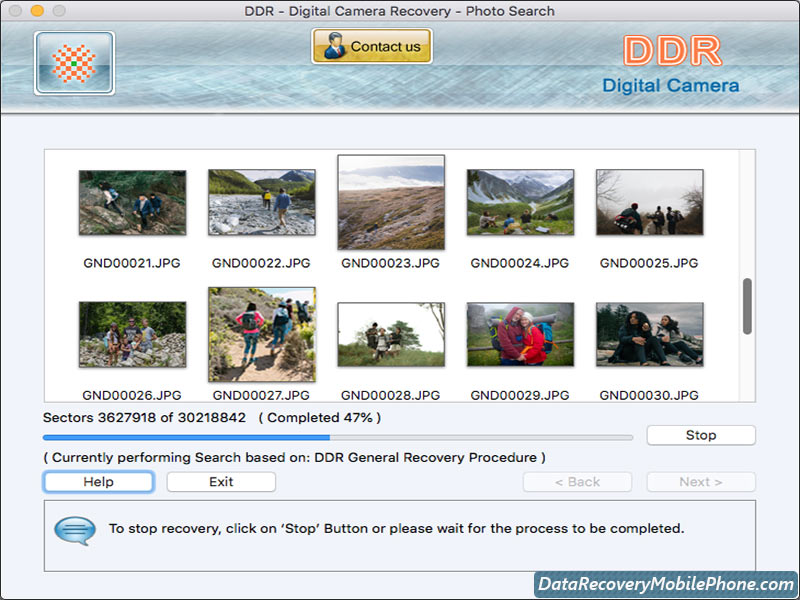Click the disabled Back button
The image size is (800, 600).
[577, 481]
